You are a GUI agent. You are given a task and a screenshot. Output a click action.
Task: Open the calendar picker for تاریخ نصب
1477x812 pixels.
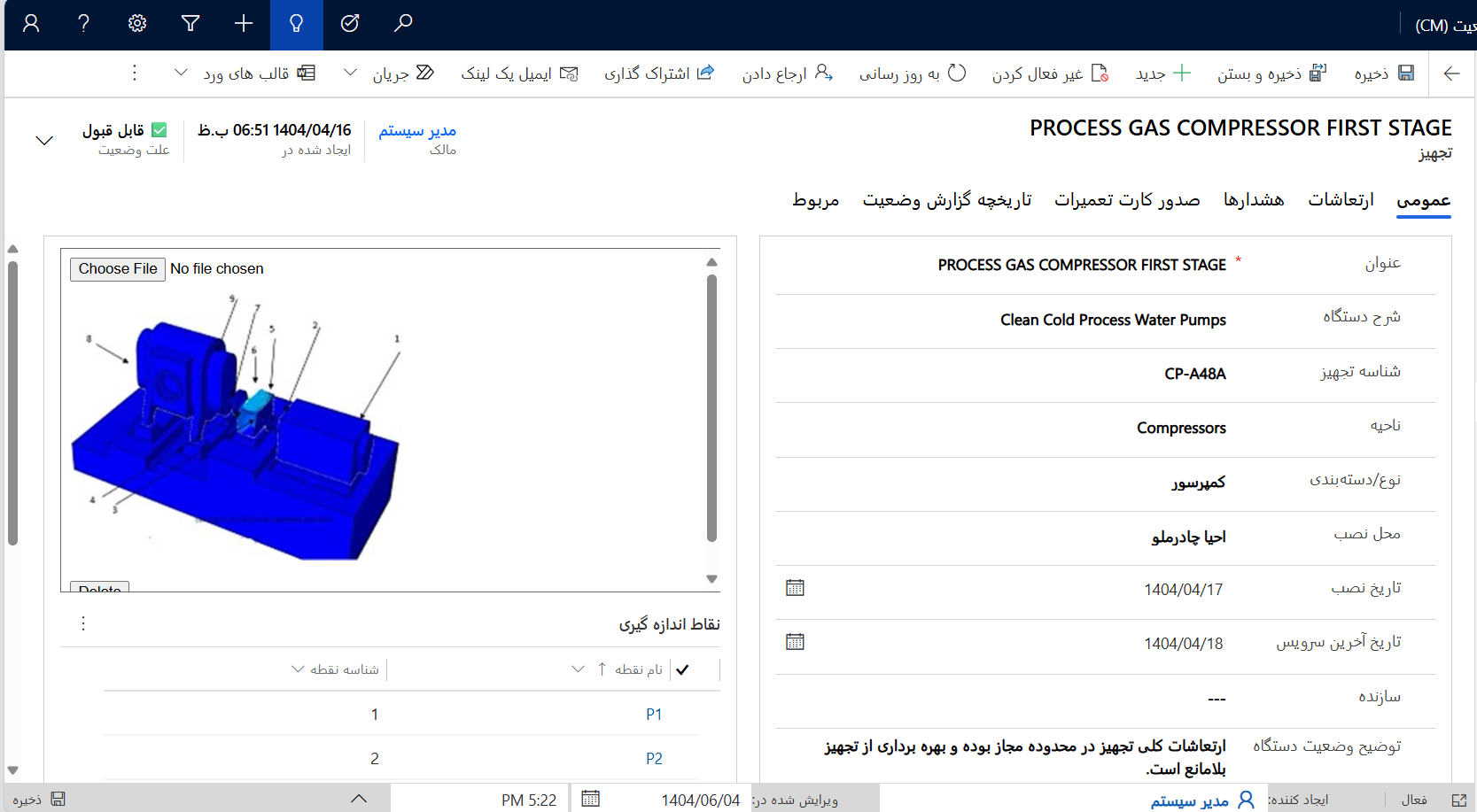795,588
